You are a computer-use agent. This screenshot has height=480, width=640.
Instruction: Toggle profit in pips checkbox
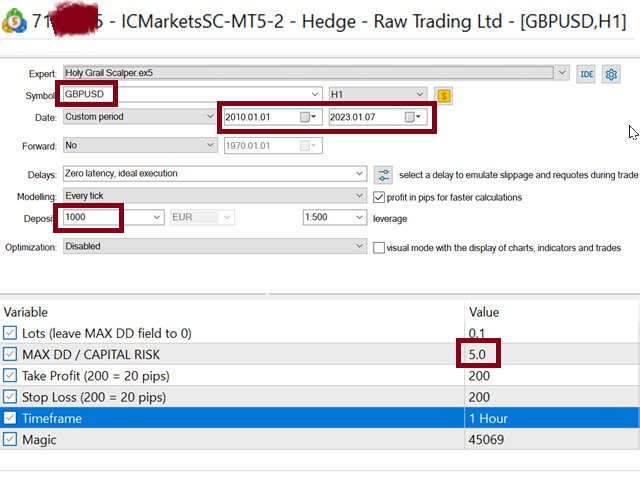(379, 198)
